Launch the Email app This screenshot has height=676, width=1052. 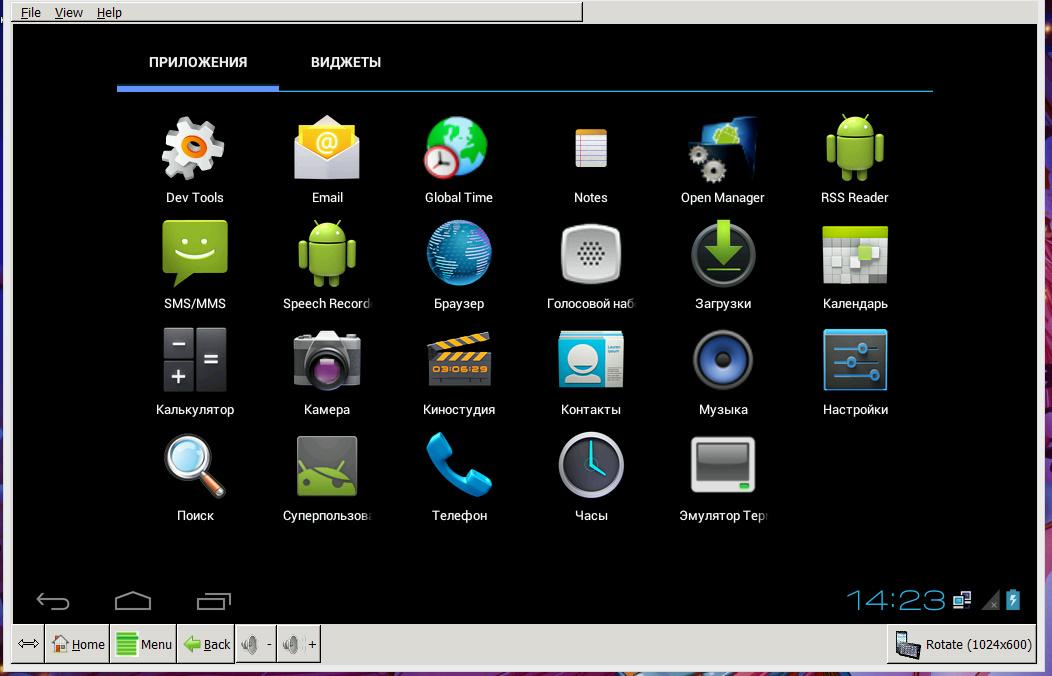point(327,150)
